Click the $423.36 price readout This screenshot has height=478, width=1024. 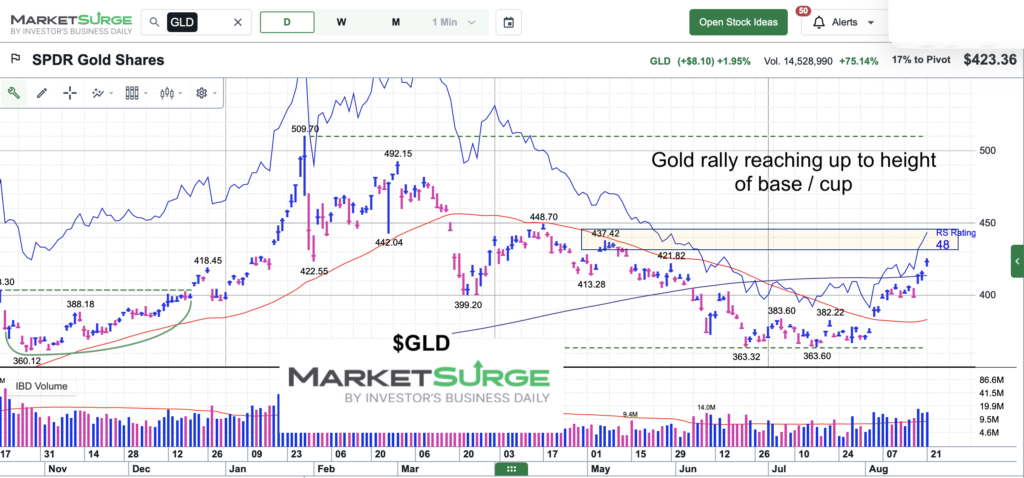990,60
